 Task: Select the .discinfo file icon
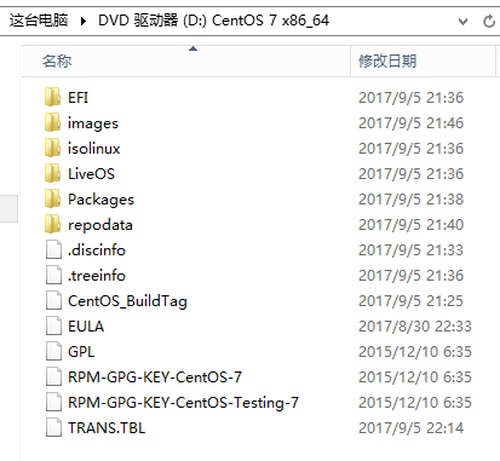[54, 250]
